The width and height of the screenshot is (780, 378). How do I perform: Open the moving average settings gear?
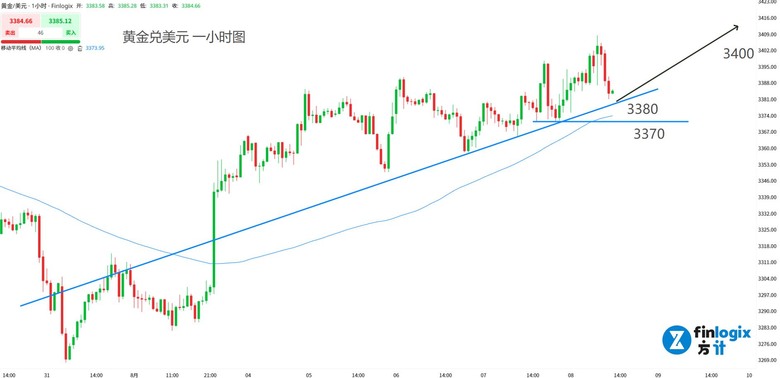coord(70,48)
